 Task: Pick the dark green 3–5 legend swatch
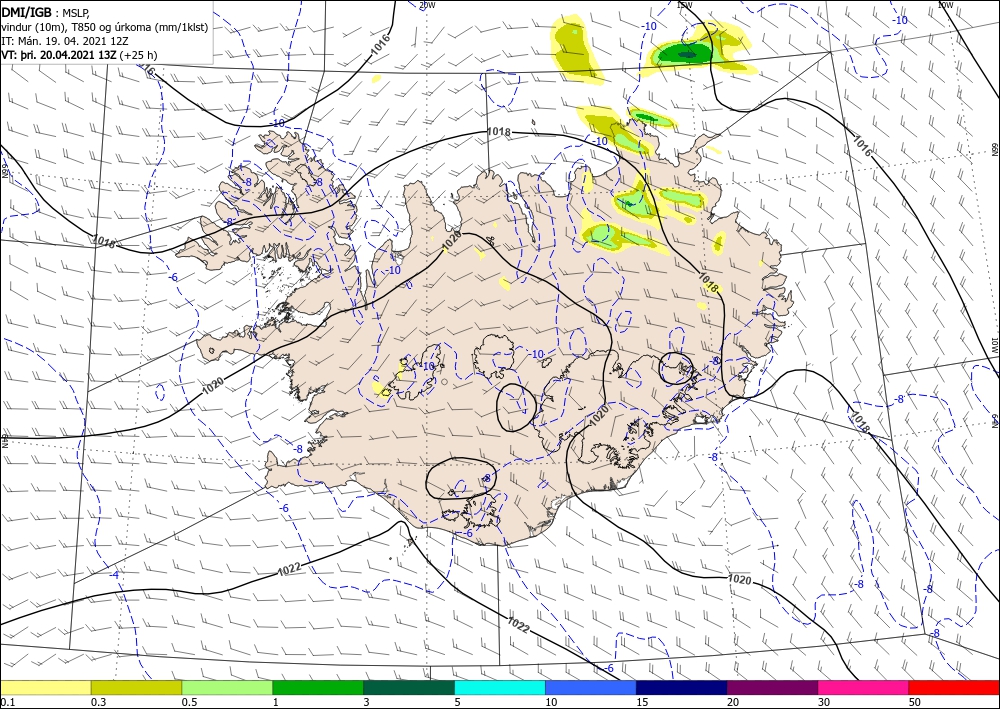click(x=409, y=687)
